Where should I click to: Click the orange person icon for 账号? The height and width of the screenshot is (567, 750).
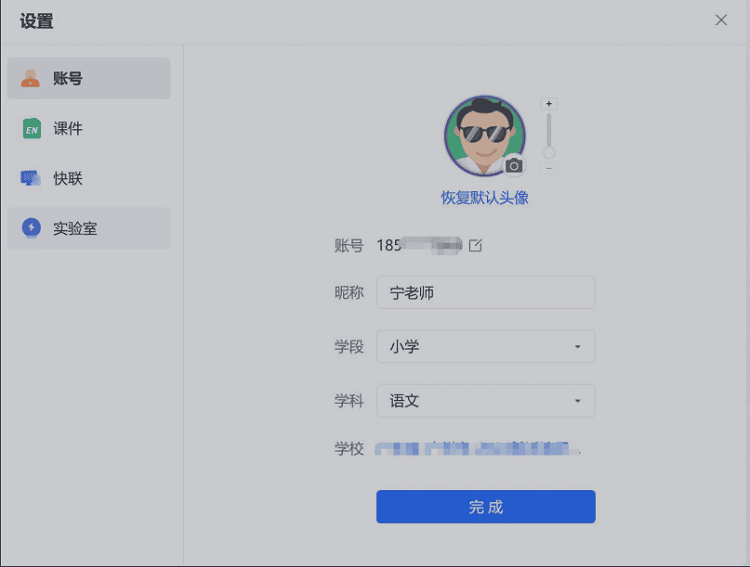pos(31,78)
